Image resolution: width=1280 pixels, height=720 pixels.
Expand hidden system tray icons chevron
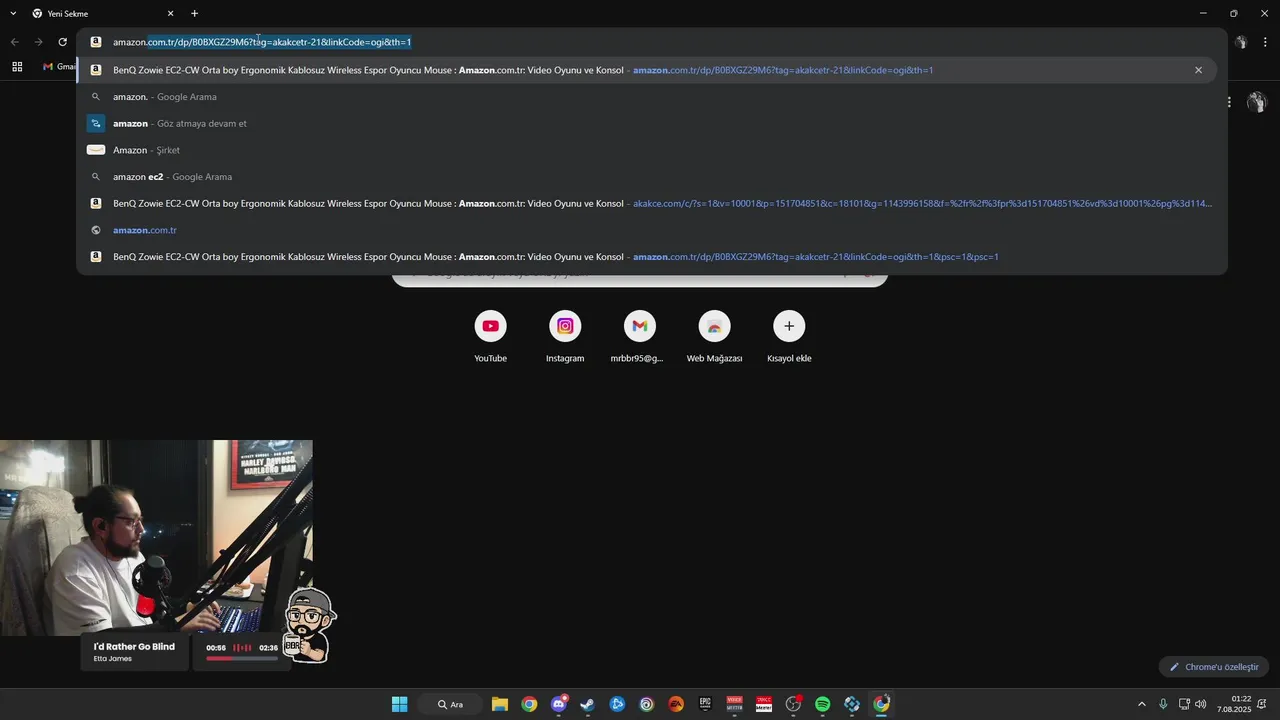[1142, 704]
